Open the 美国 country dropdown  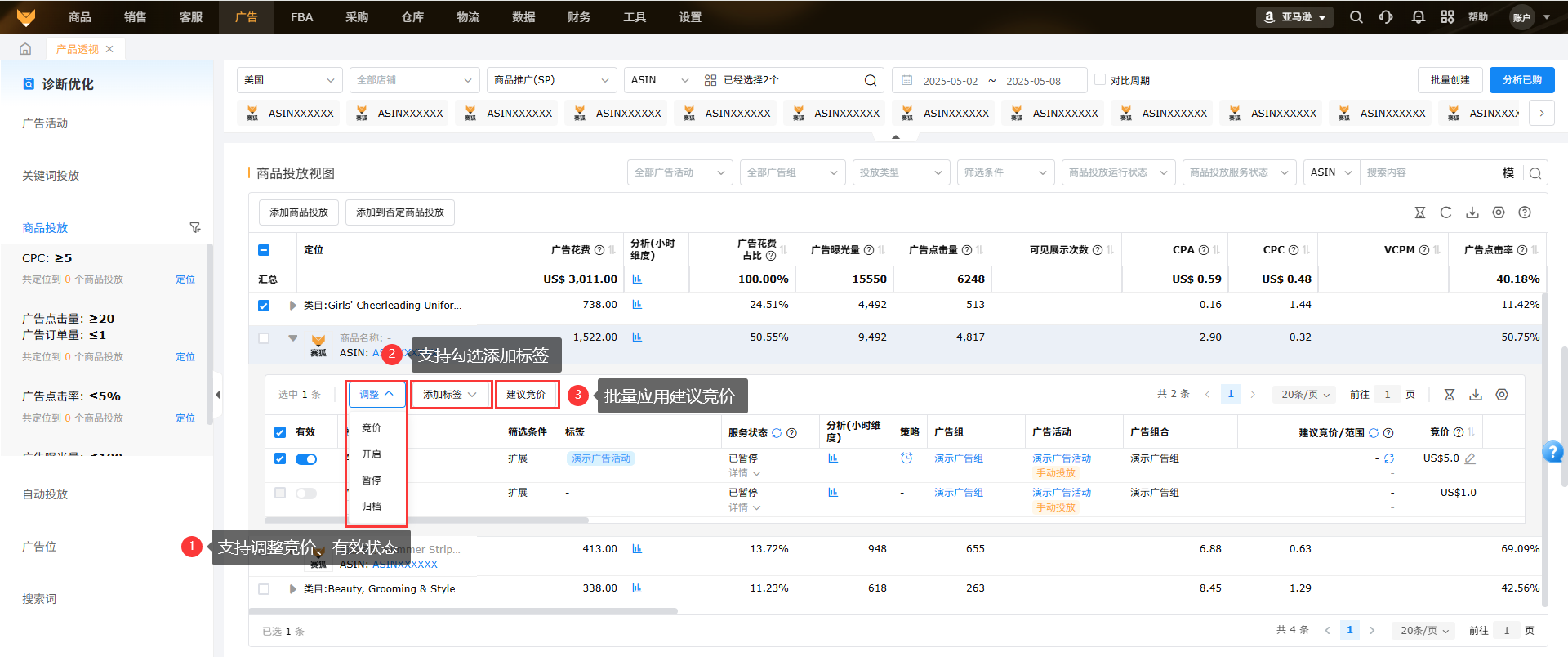click(289, 80)
